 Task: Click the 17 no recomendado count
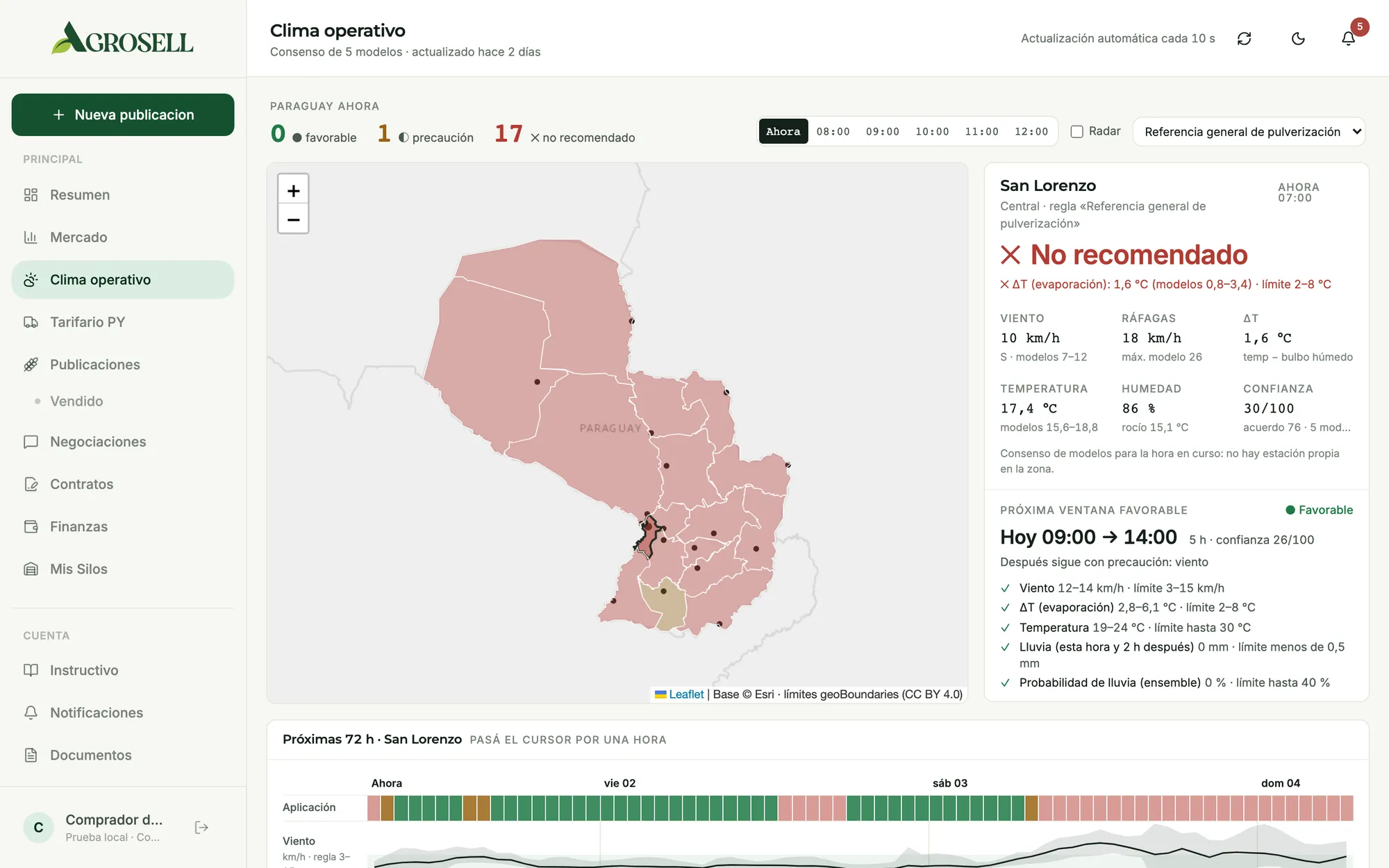(565, 133)
